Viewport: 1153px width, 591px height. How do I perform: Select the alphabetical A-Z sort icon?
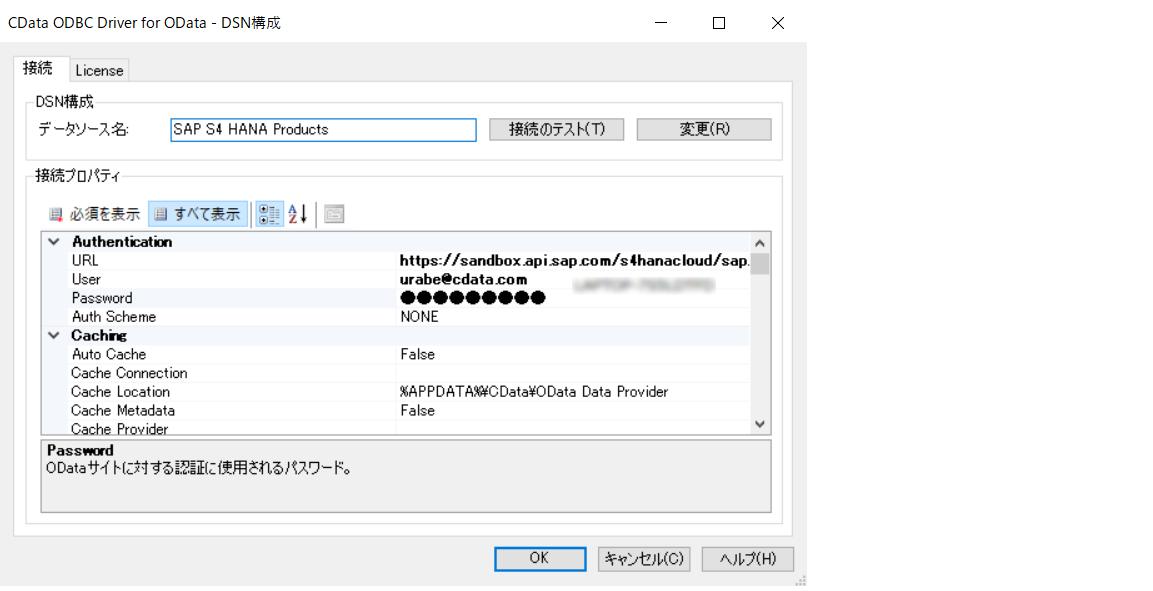298,214
